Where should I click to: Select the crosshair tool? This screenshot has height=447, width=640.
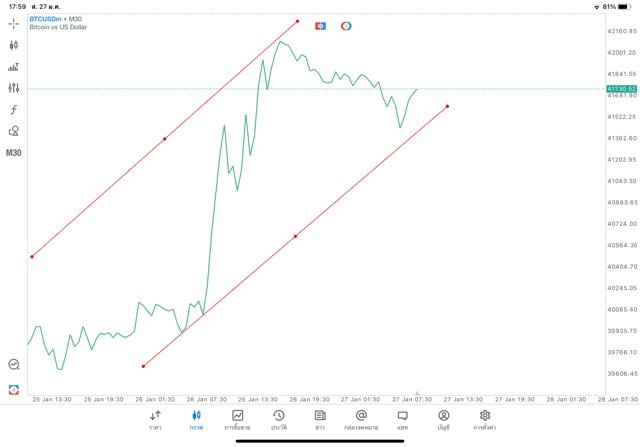(14, 23)
